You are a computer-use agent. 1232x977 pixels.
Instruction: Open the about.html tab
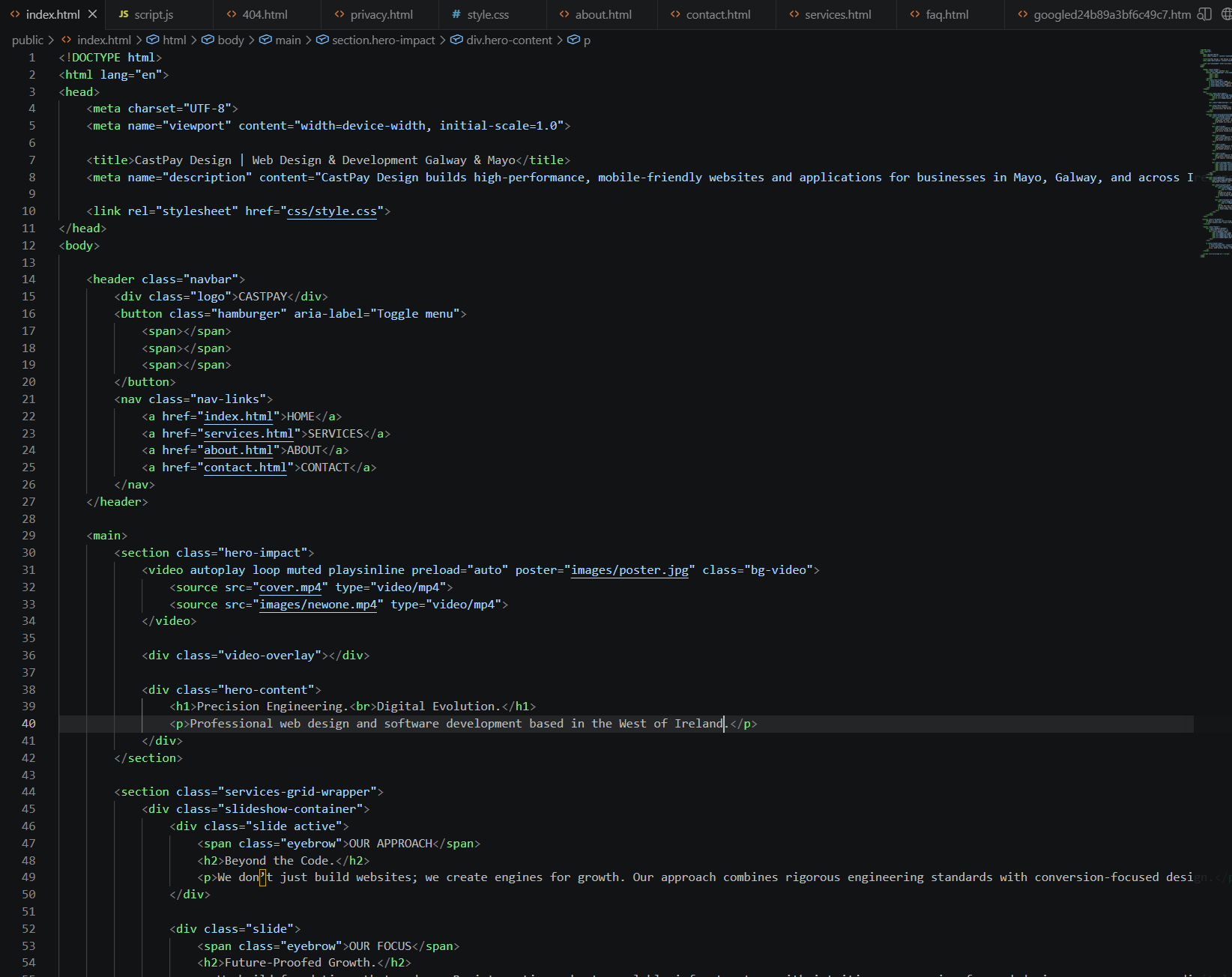(603, 14)
